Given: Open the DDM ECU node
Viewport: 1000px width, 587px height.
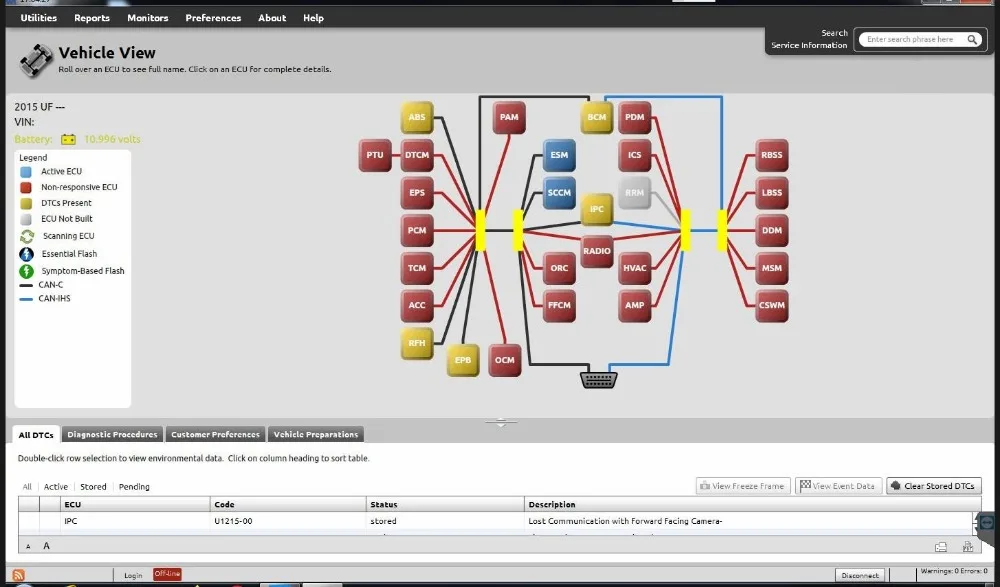Looking at the screenshot, I should click(772, 230).
